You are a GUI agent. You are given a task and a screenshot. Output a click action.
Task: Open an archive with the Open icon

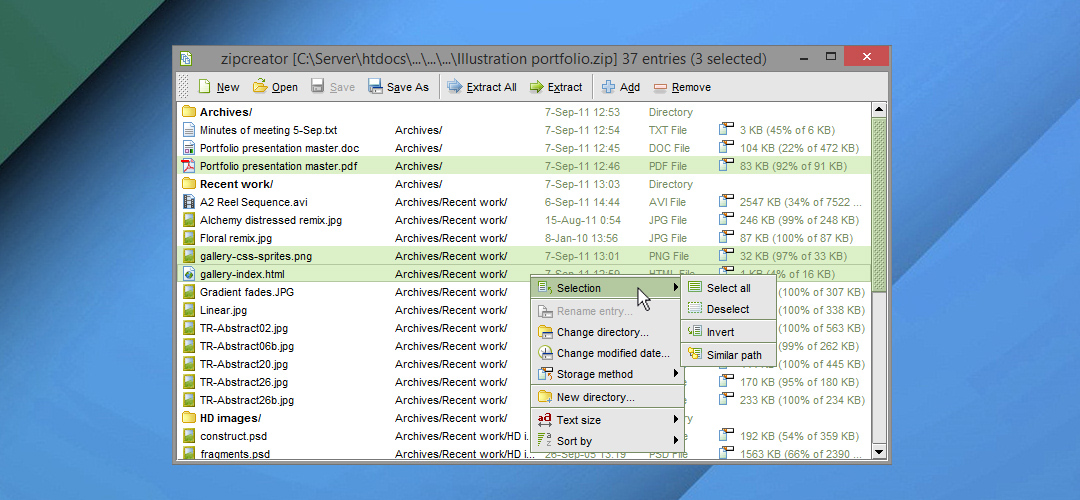point(260,87)
